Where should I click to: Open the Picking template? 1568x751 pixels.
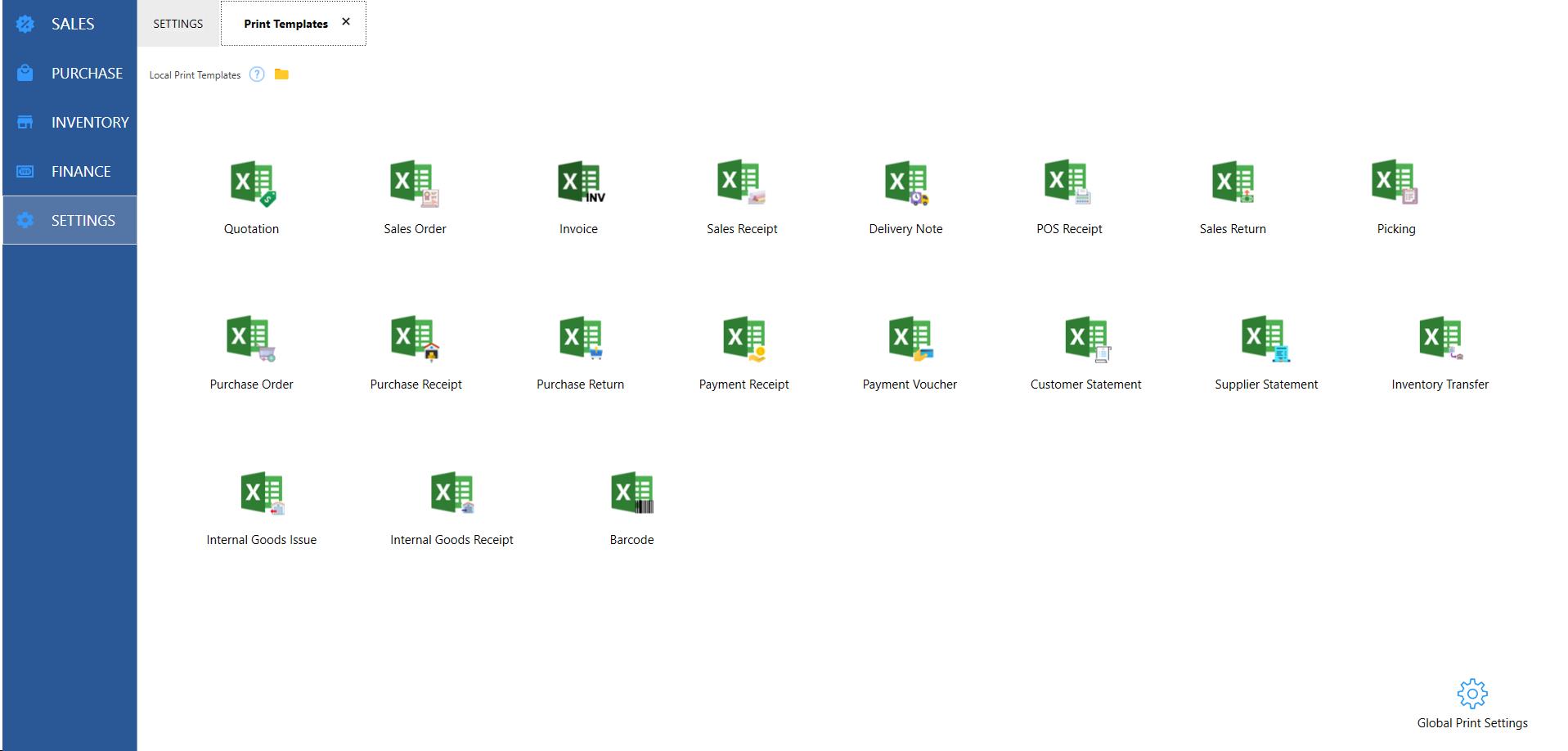[x=1395, y=183]
